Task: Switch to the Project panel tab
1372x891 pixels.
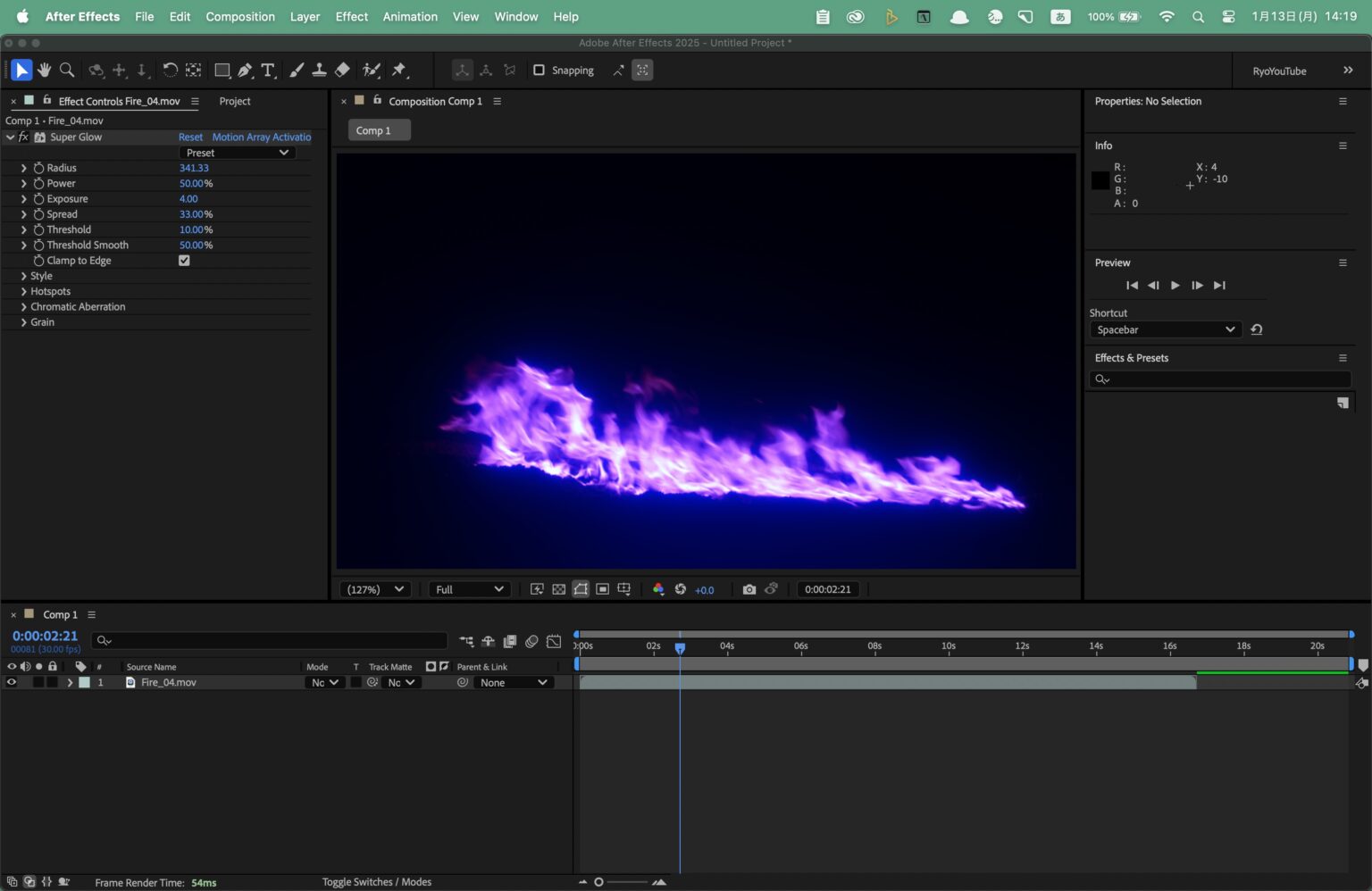Action: [235, 101]
